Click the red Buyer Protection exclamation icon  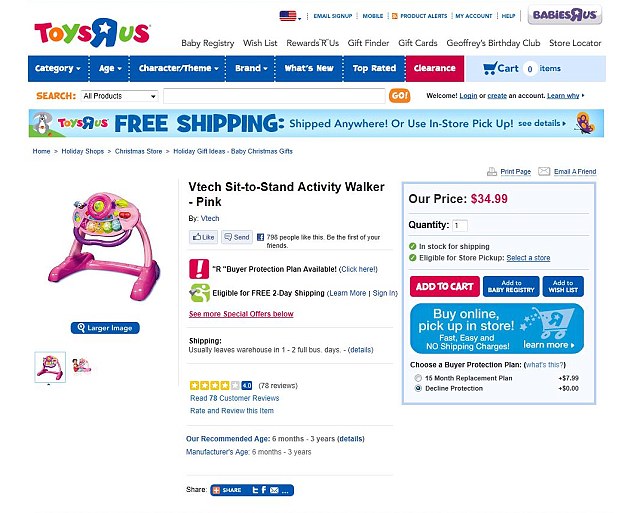pyautogui.click(x=199, y=269)
